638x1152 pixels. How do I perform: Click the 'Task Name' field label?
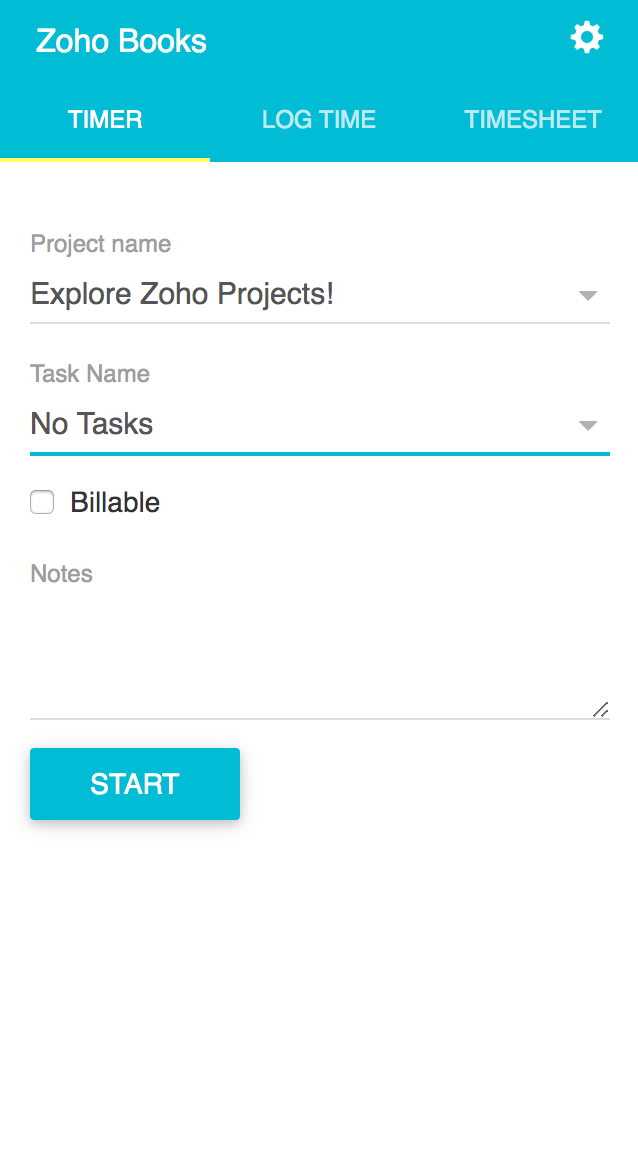click(x=90, y=374)
